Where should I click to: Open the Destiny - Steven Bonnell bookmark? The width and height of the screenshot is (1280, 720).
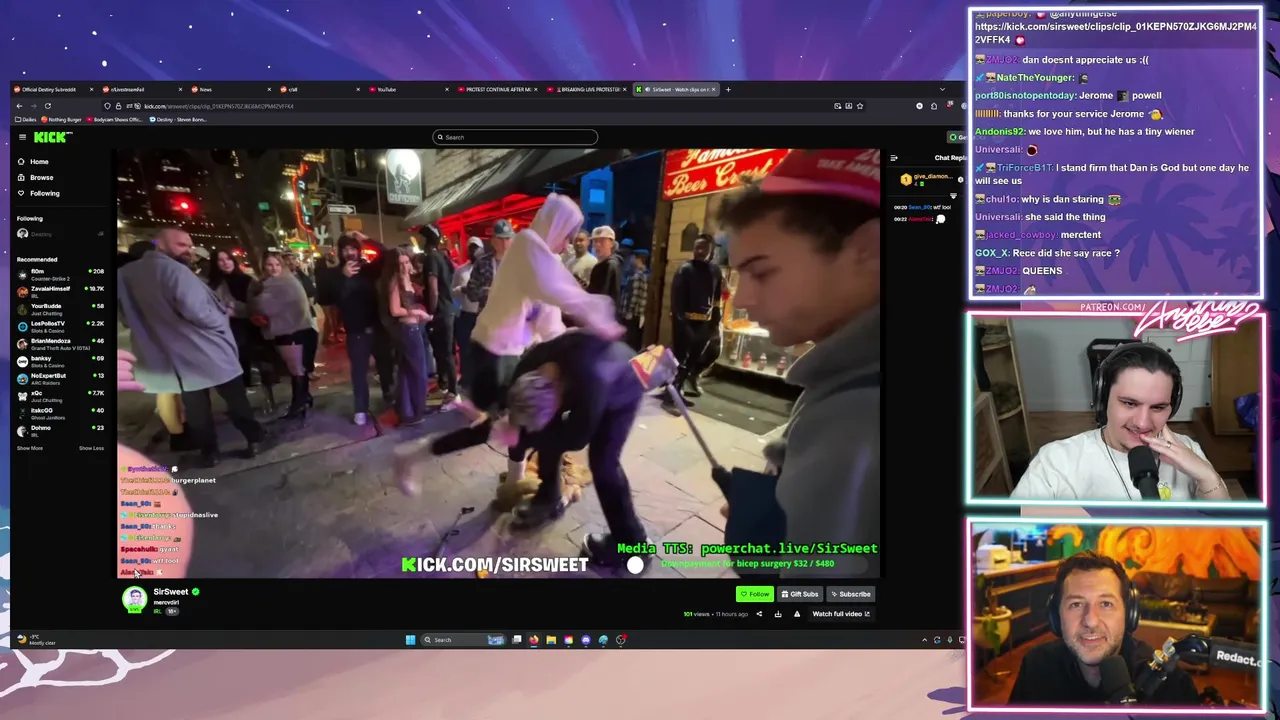(178, 119)
